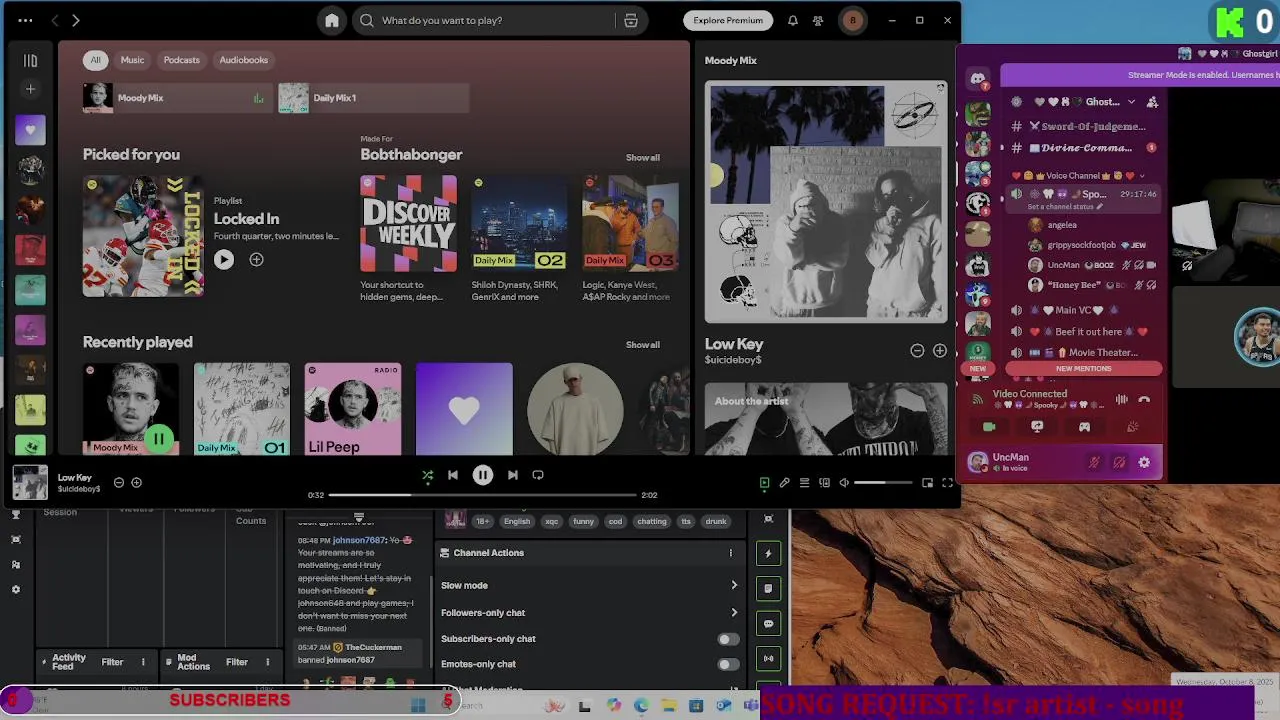The height and width of the screenshot is (720, 1280).
Task: Click the lightning quick actions icon
Action: pos(768,553)
